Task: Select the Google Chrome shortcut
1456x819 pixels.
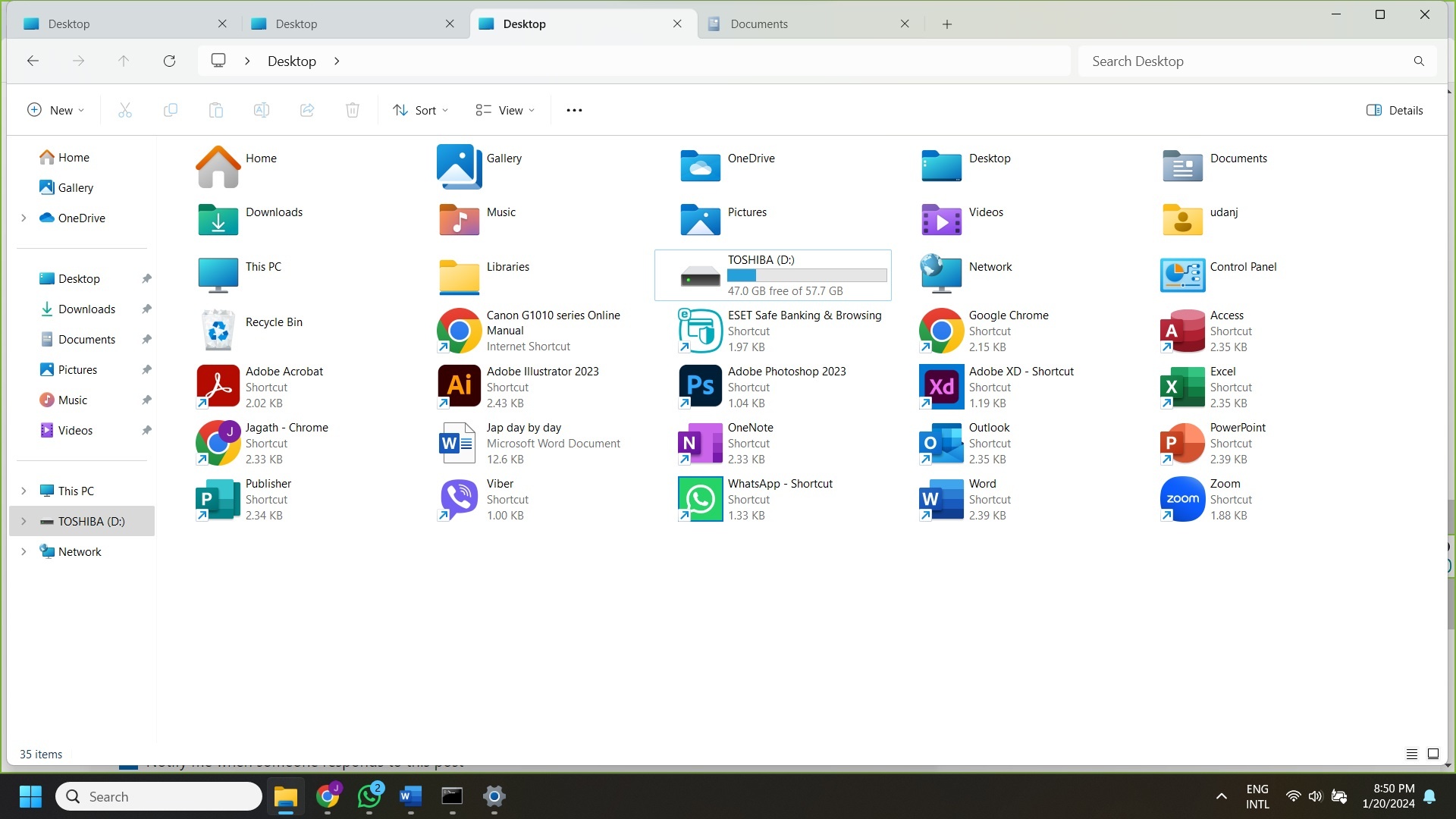Action: point(941,331)
